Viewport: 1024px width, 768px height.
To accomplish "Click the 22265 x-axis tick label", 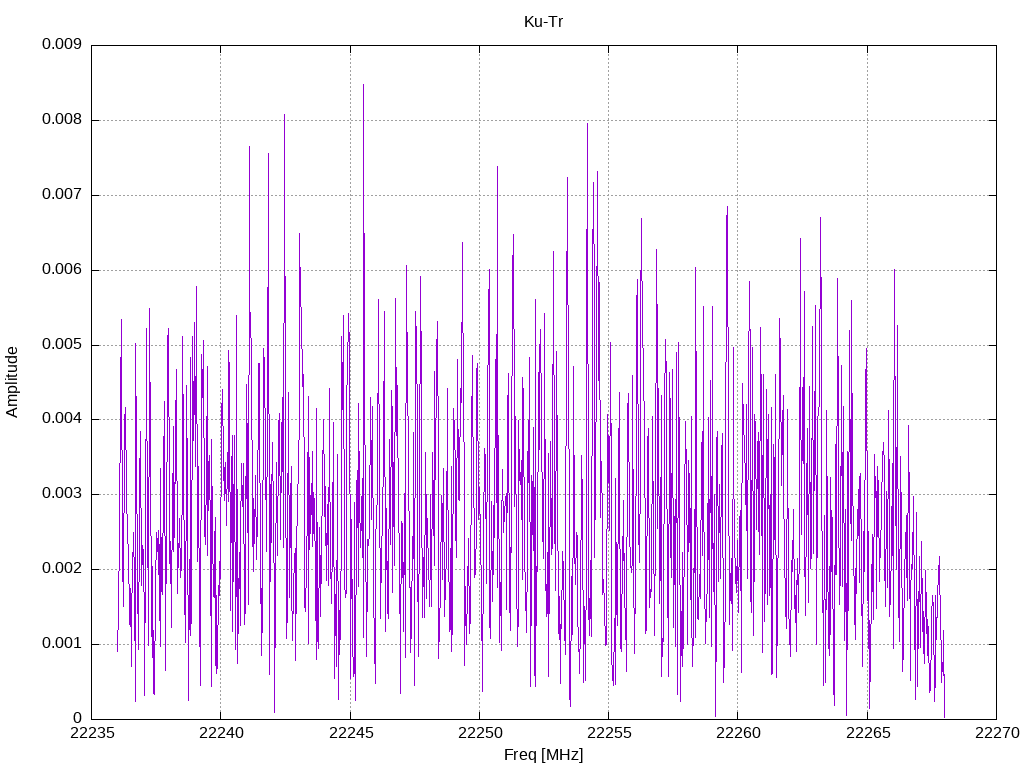I will coord(868,733).
